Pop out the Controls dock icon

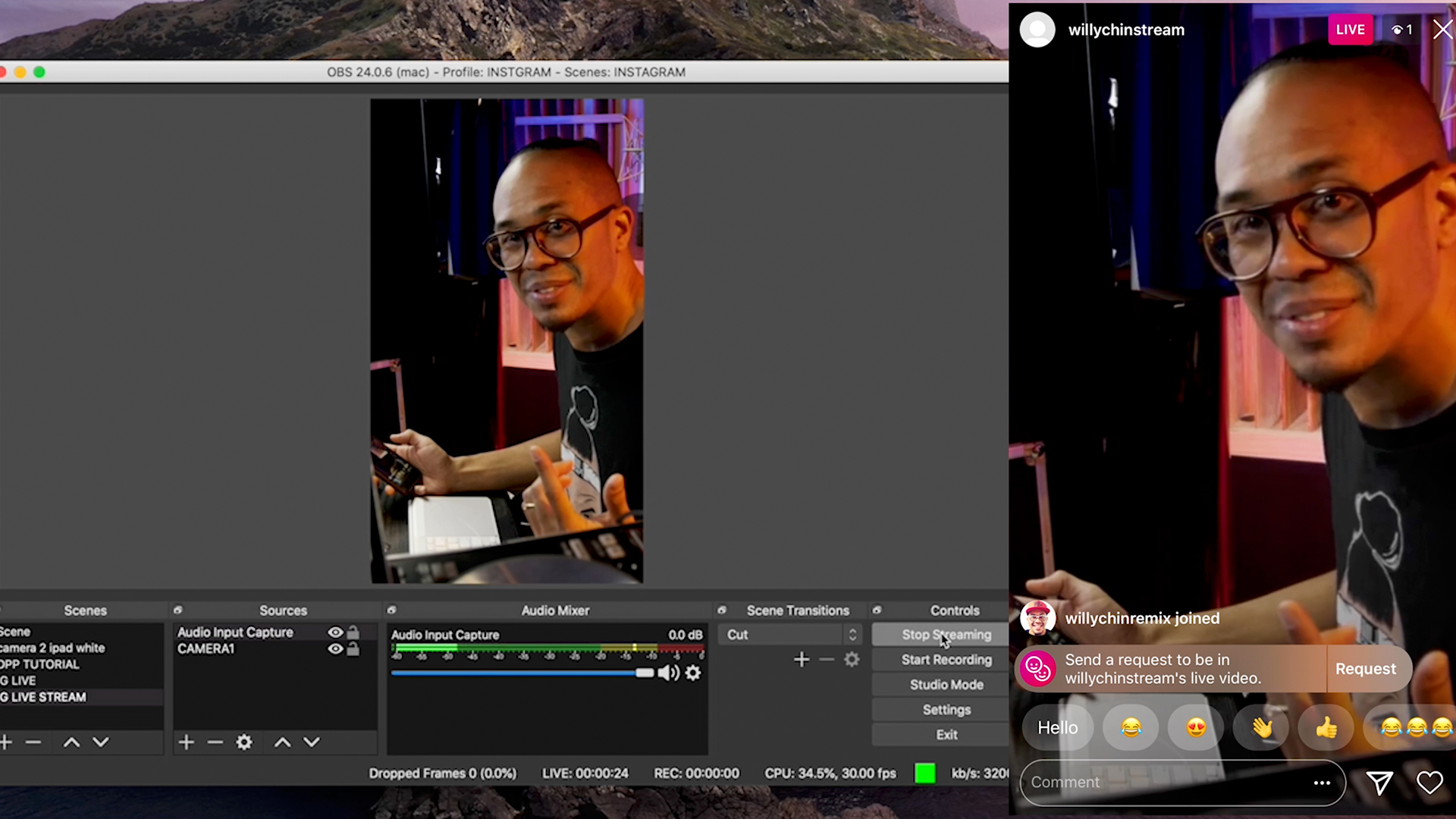[x=877, y=610]
